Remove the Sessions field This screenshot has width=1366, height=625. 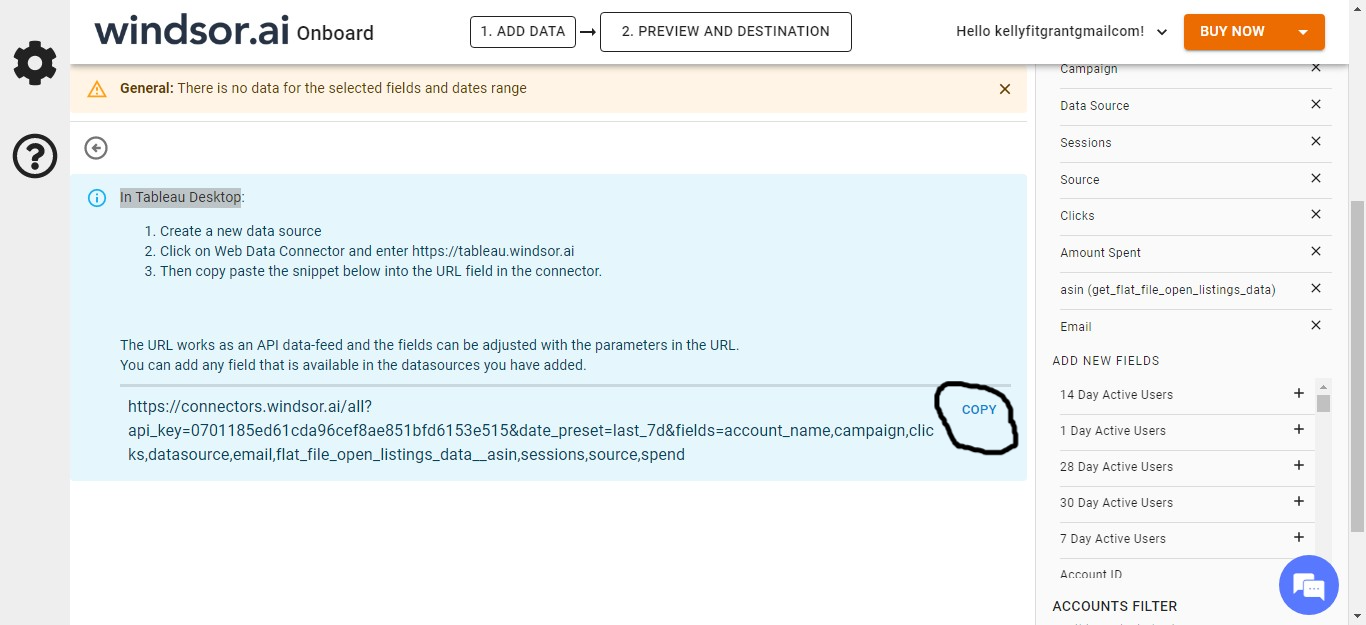[1316, 141]
